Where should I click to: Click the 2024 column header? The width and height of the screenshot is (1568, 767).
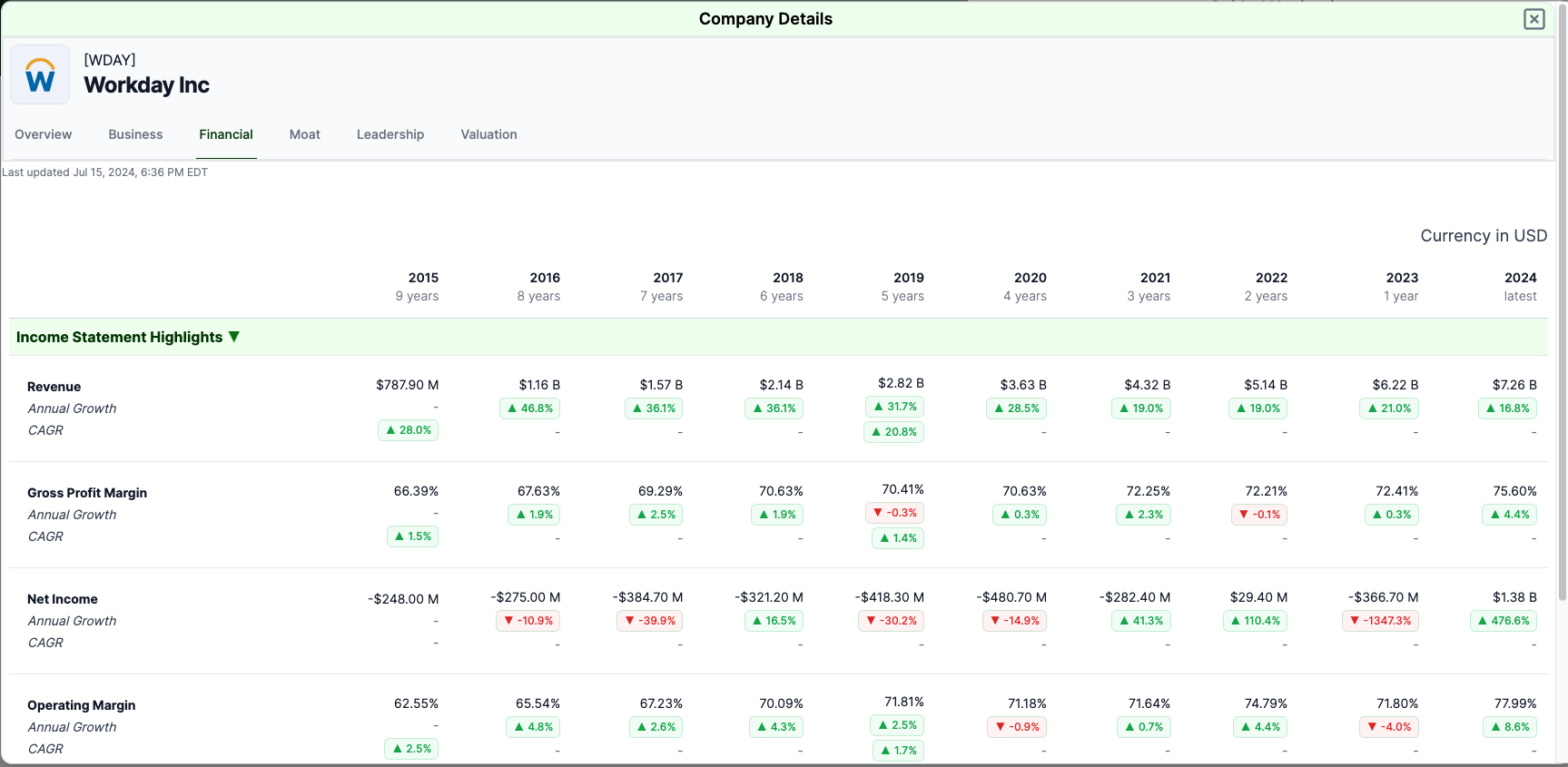pyautogui.click(x=1520, y=278)
